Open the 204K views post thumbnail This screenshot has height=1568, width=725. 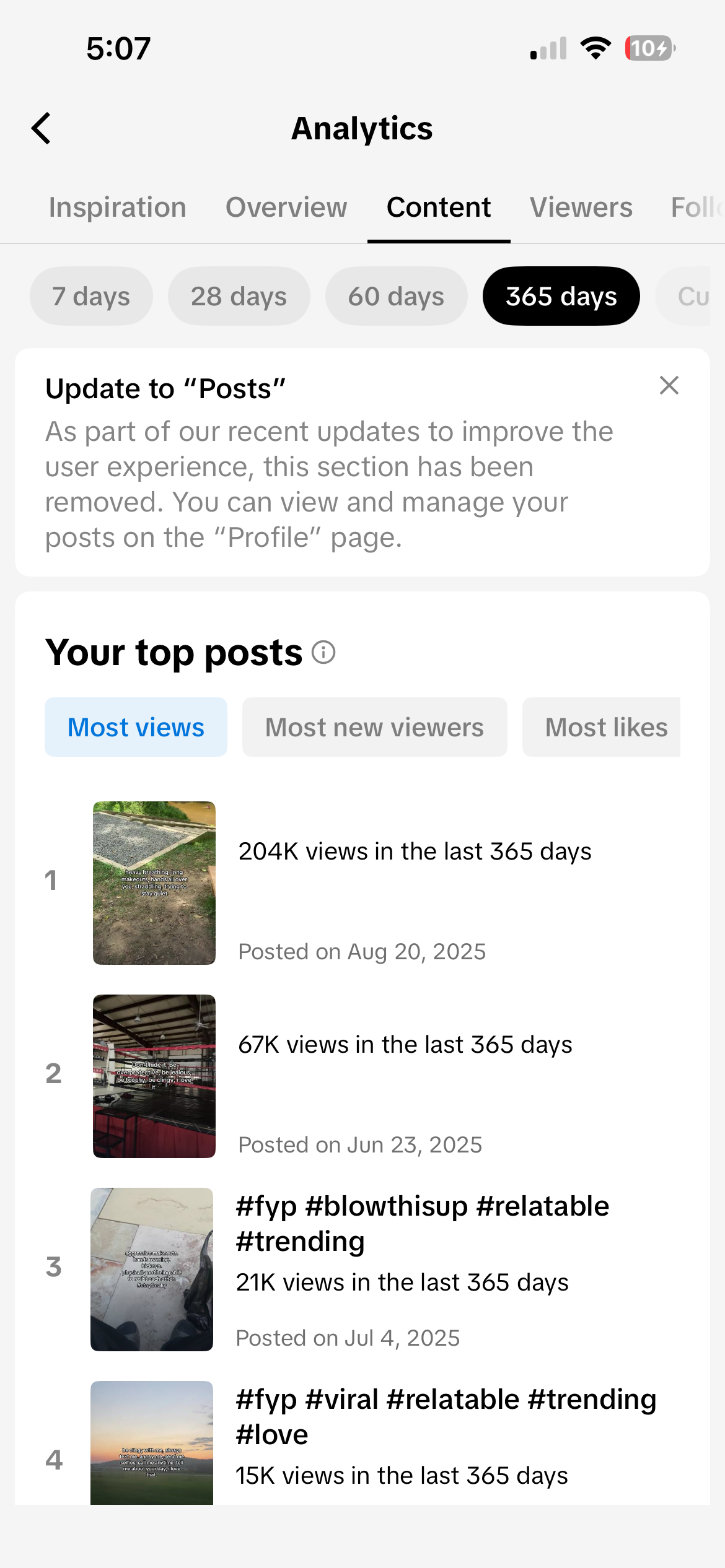point(154,883)
